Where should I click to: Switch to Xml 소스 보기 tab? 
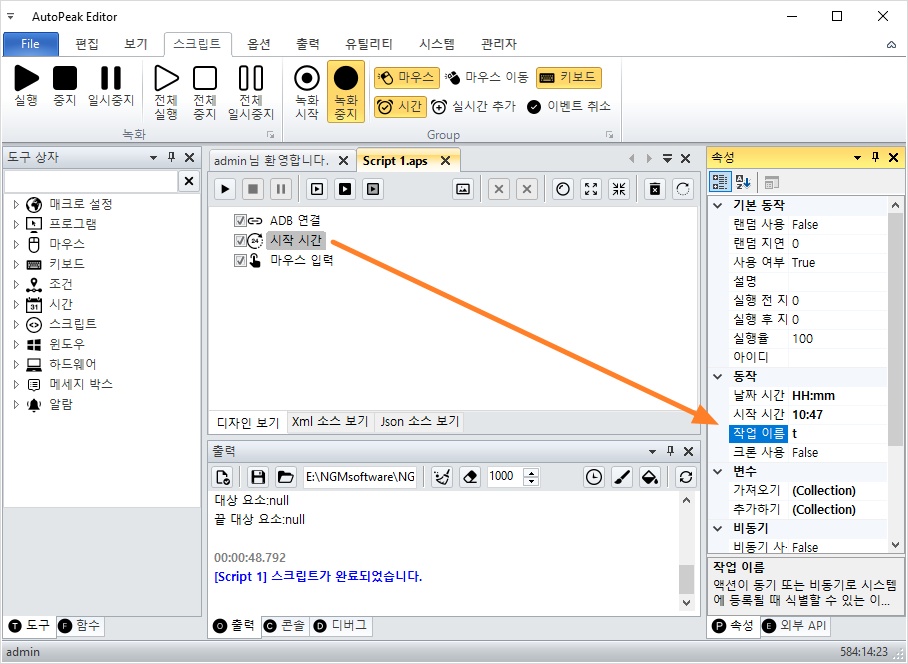[330, 421]
